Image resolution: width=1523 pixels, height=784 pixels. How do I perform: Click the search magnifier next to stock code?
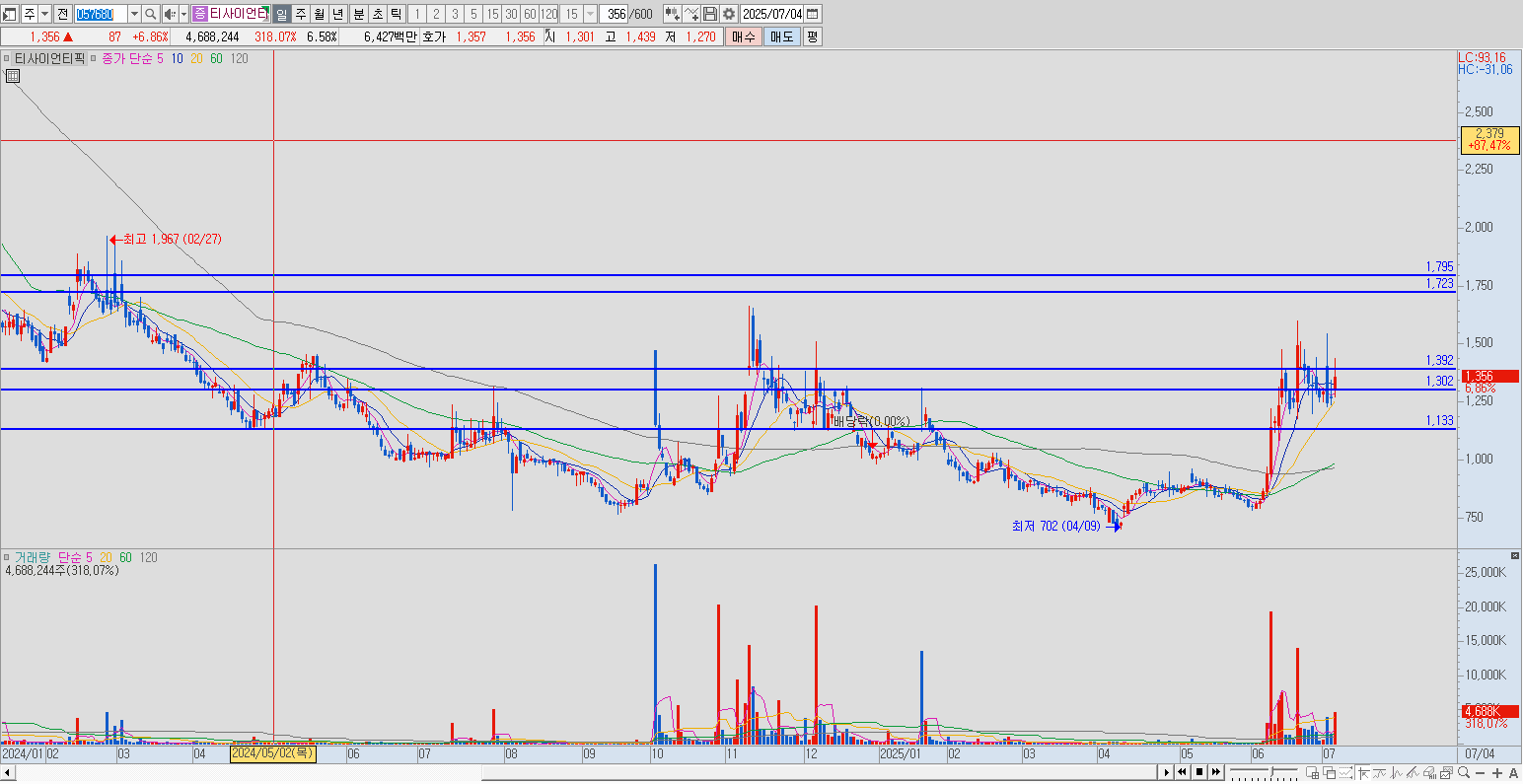151,14
